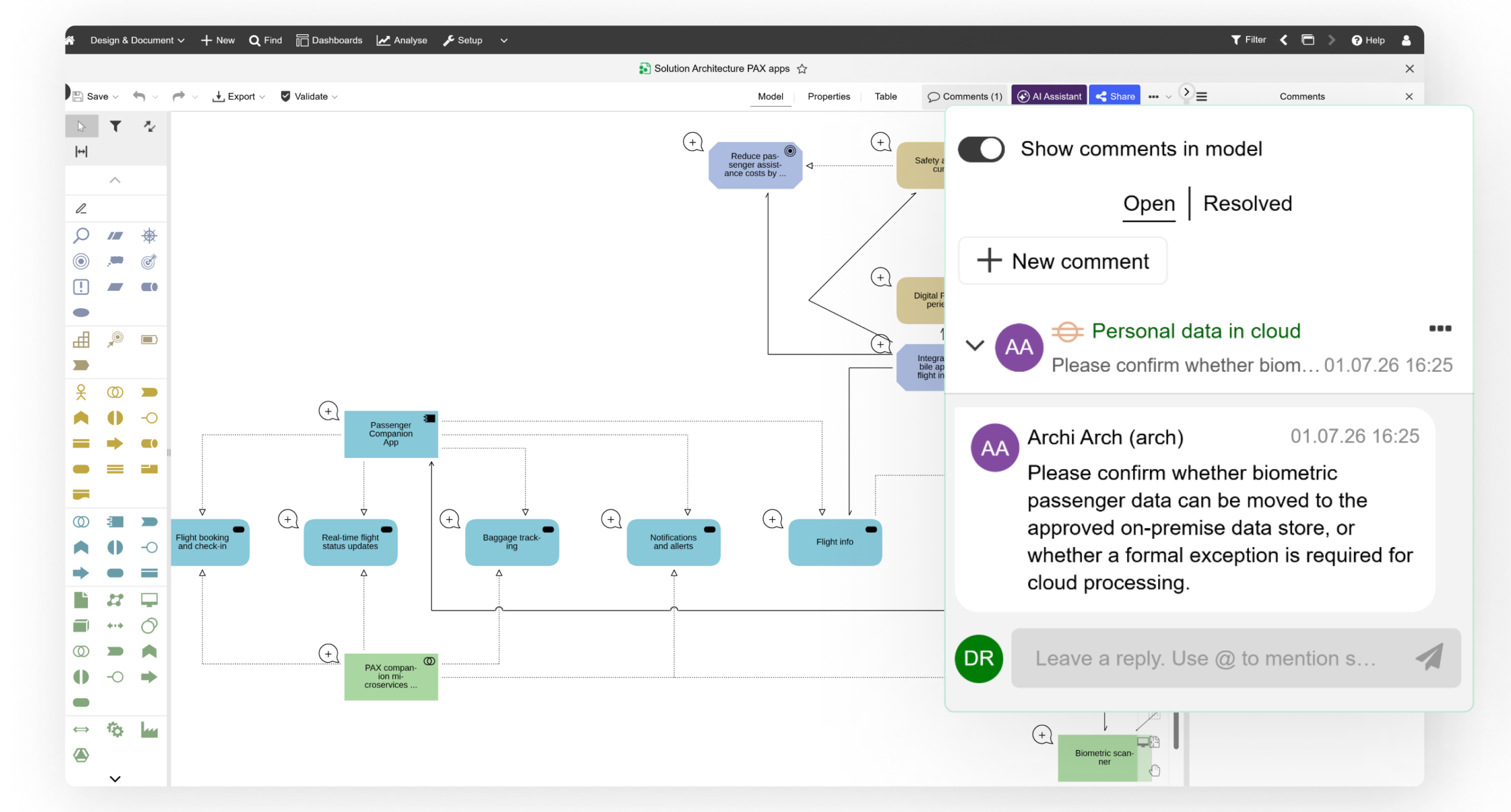The height and width of the screenshot is (812, 1511).
Task: Switch to the Properties tab
Action: pyautogui.click(x=829, y=96)
